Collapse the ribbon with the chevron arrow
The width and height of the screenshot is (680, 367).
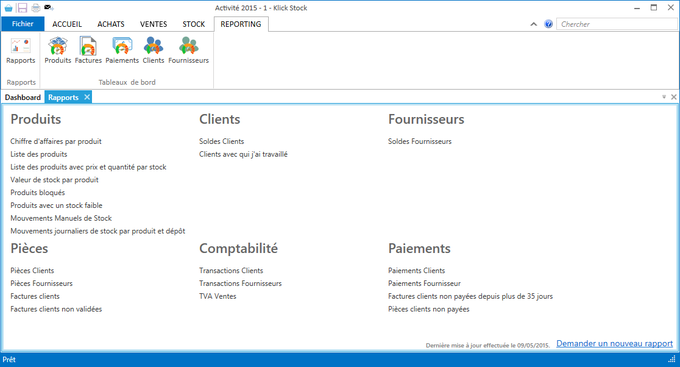coord(534,24)
